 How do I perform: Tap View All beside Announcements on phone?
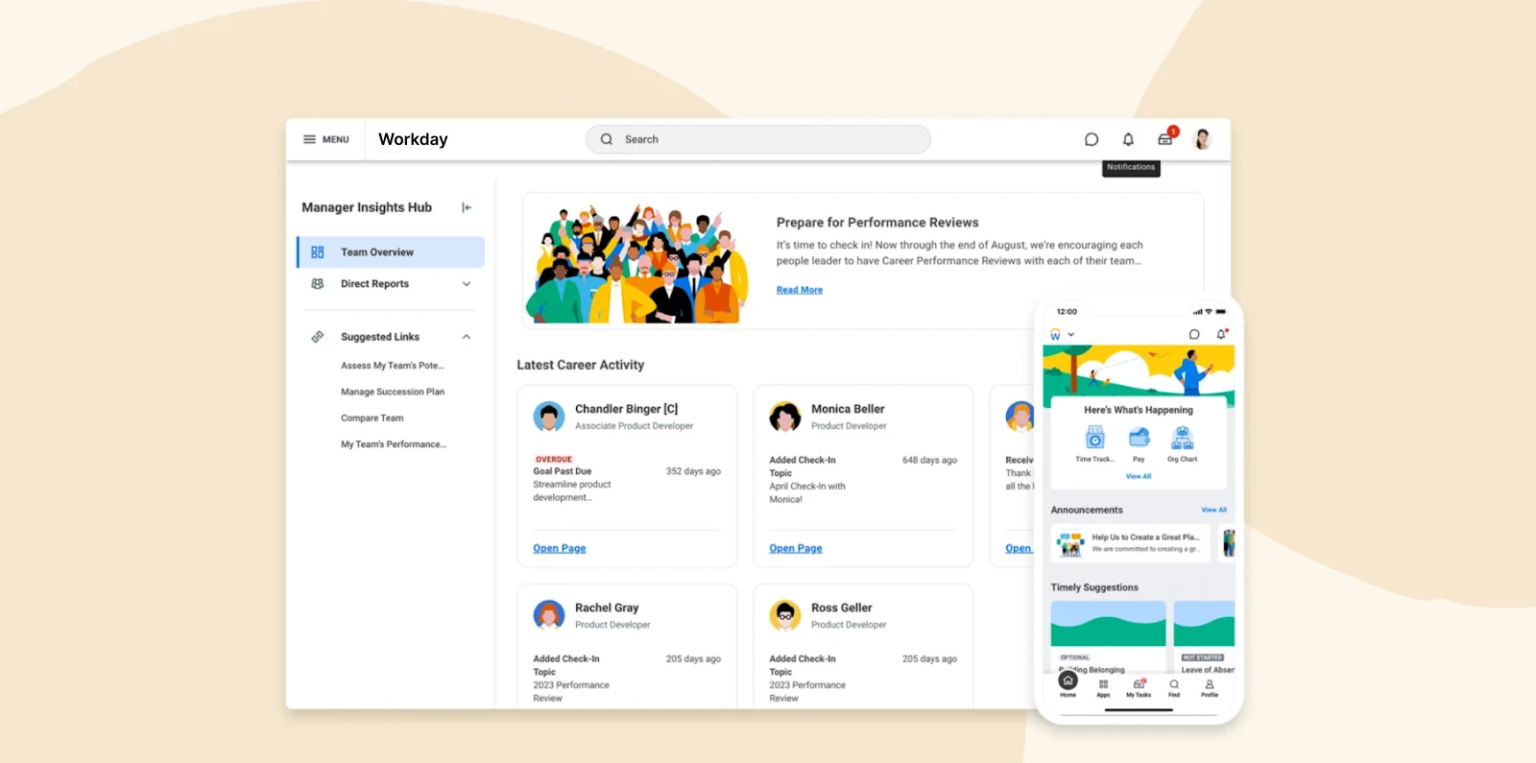point(1214,510)
